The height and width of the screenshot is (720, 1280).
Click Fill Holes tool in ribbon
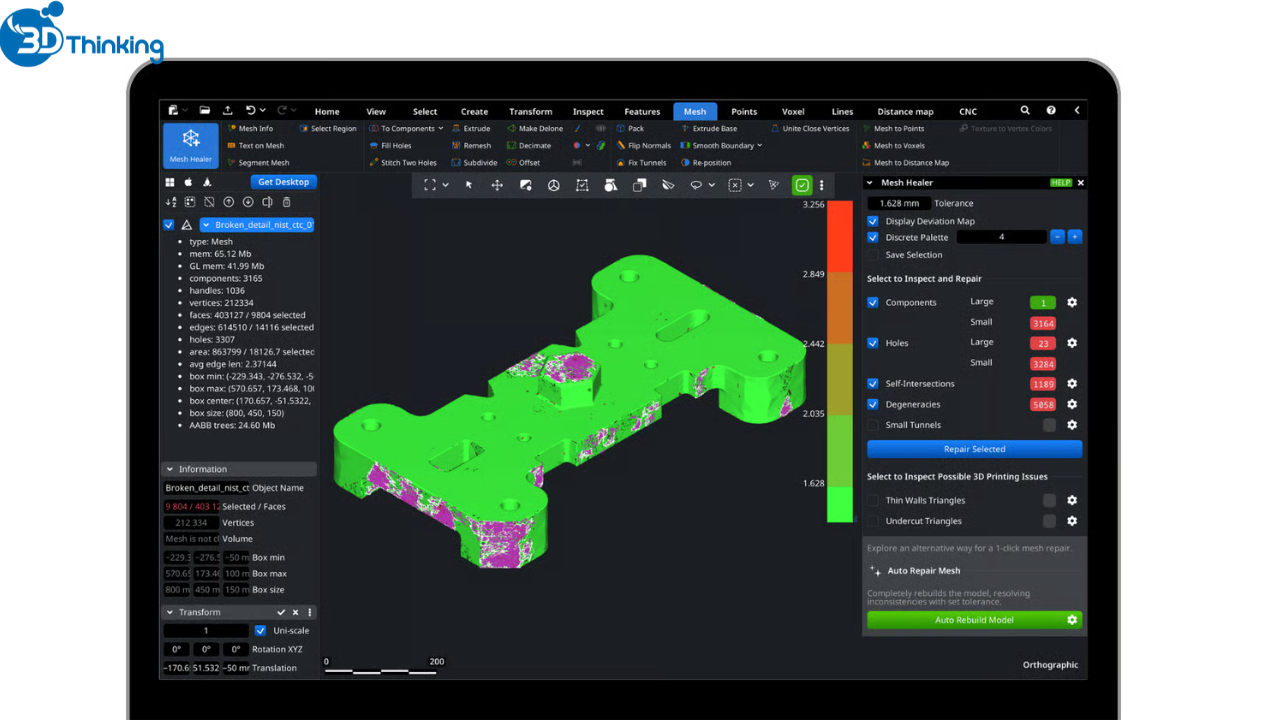(391, 145)
